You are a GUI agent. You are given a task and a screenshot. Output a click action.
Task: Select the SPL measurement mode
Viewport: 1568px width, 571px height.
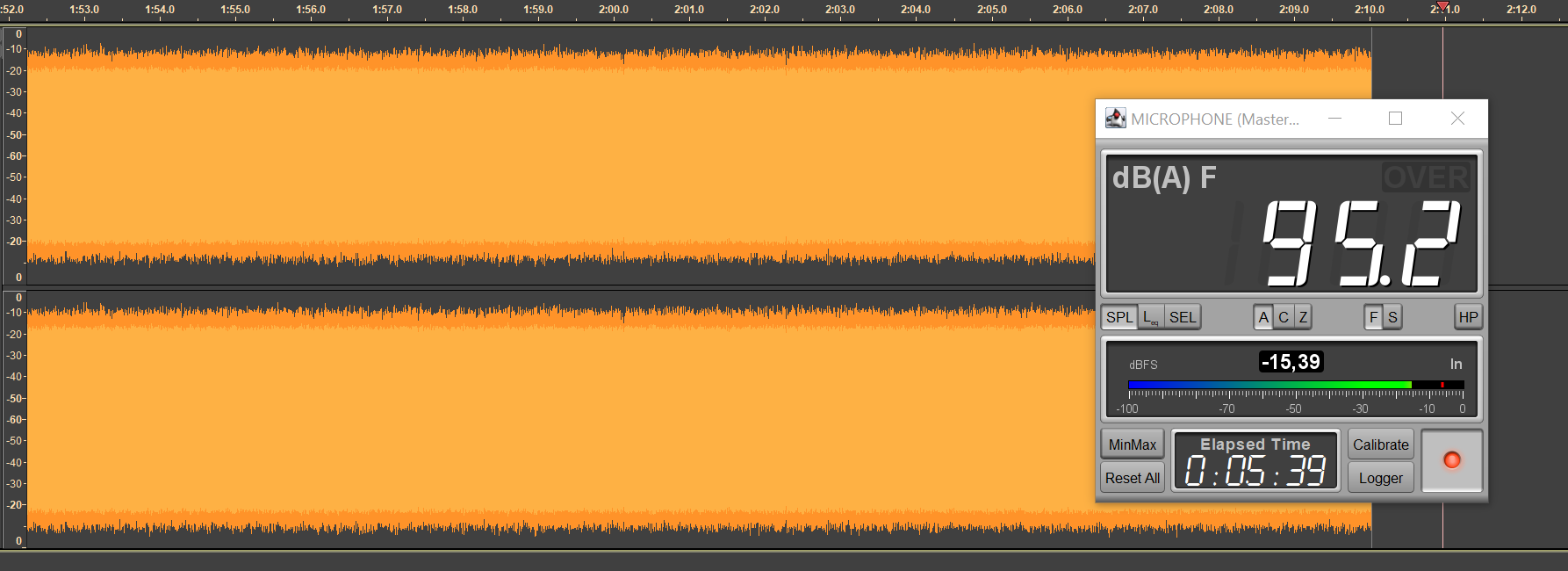[1119, 317]
